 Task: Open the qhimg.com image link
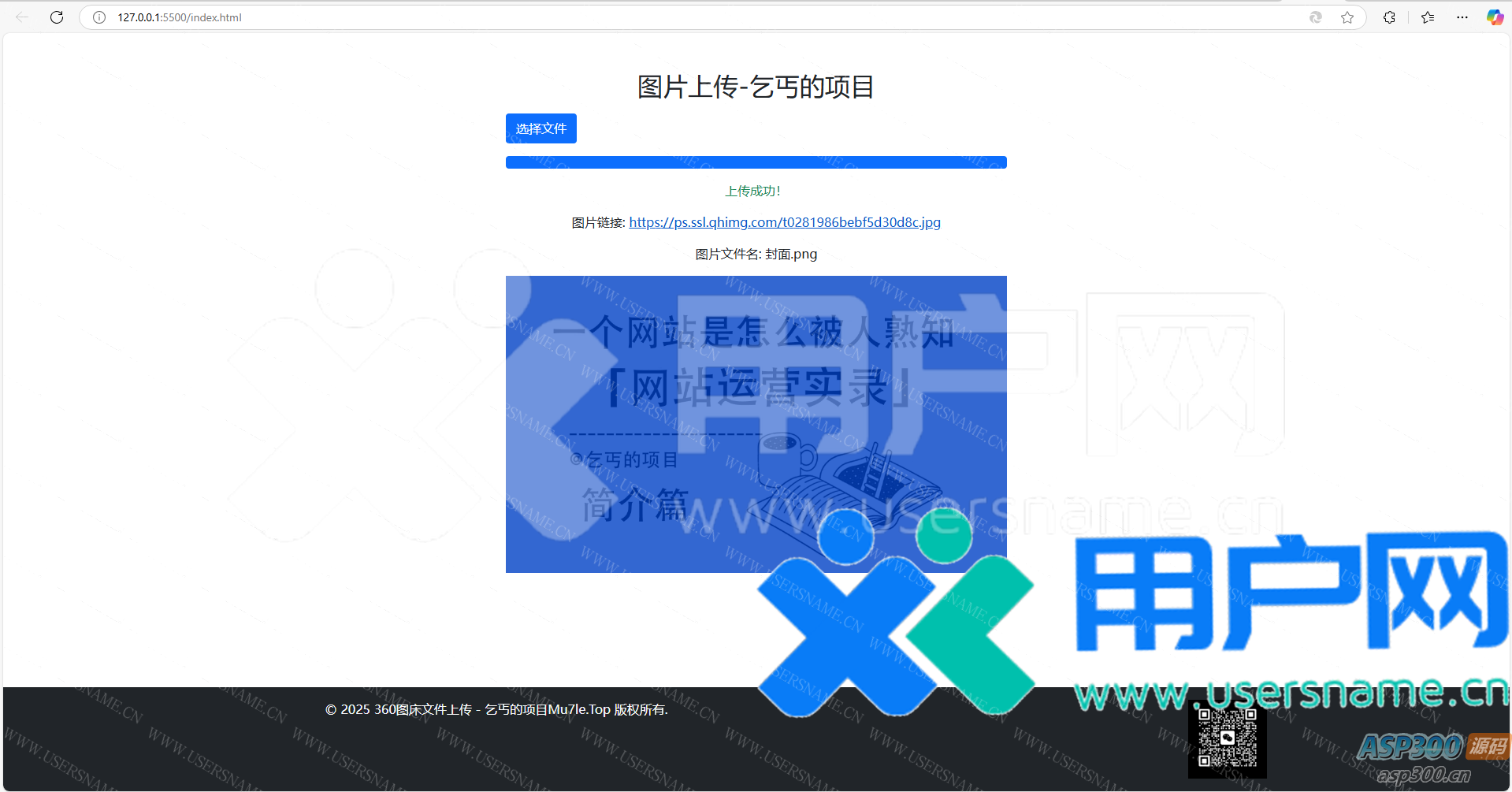coord(784,222)
